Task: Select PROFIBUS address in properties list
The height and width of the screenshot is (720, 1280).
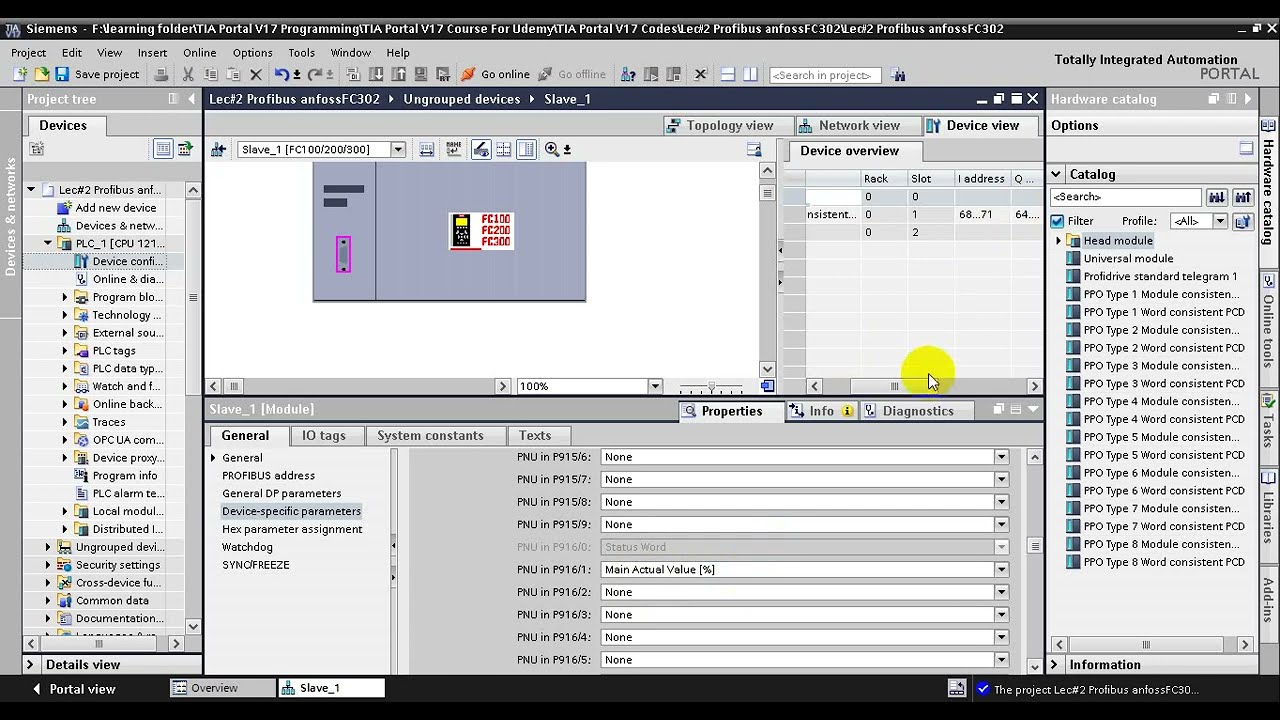Action: (268, 475)
